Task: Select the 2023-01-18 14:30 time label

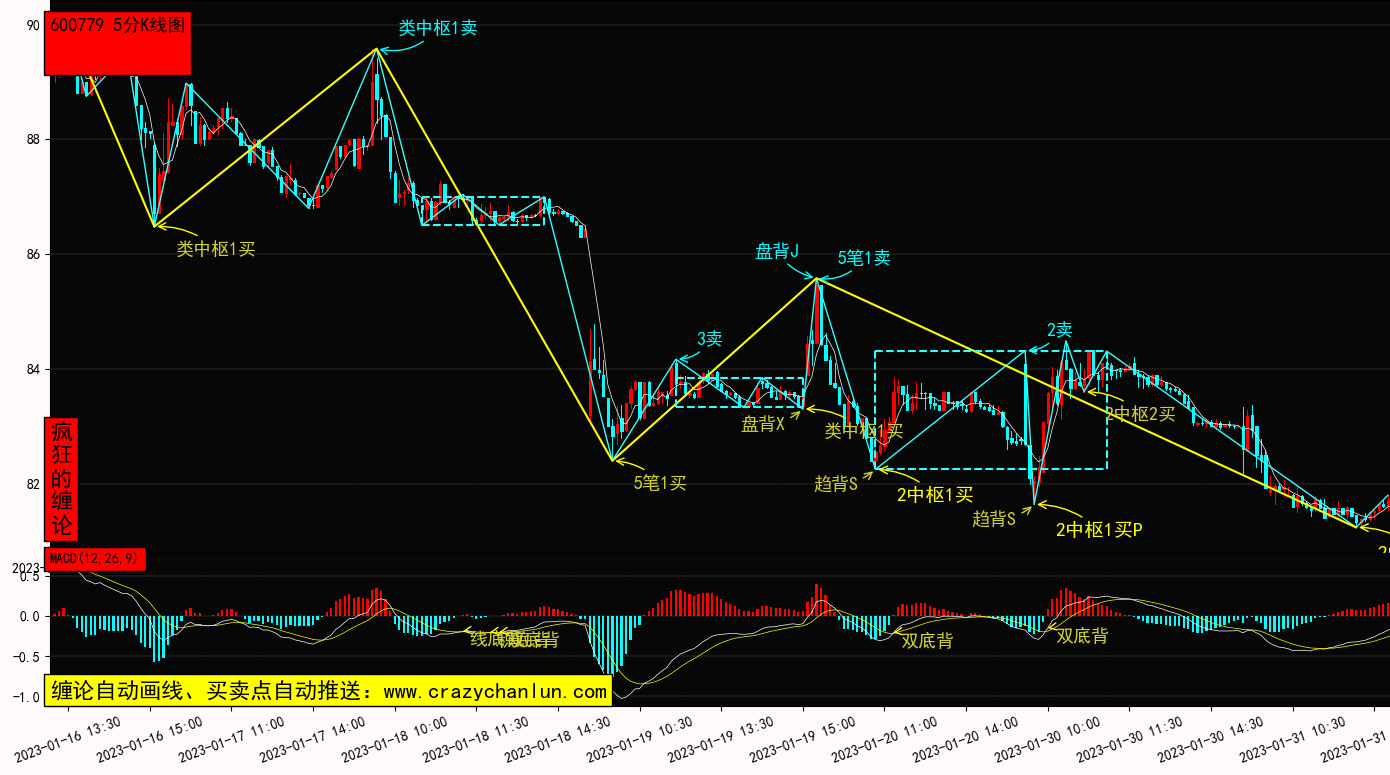Action: tap(558, 738)
